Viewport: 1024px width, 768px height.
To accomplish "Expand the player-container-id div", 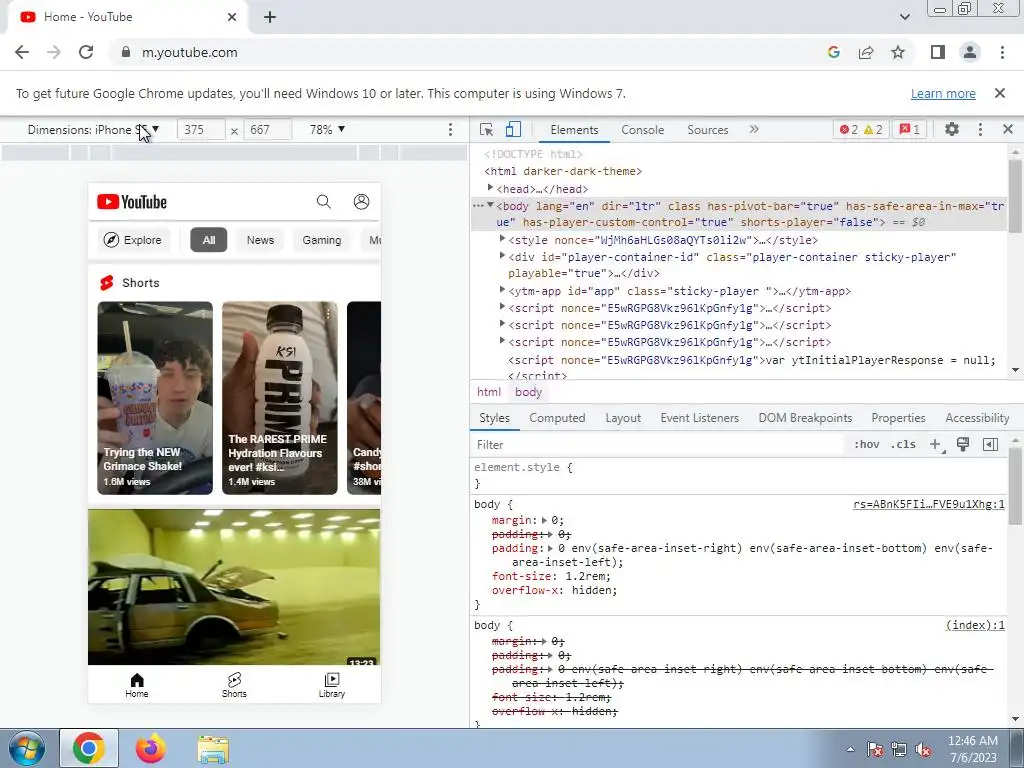I will pyautogui.click(x=502, y=256).
